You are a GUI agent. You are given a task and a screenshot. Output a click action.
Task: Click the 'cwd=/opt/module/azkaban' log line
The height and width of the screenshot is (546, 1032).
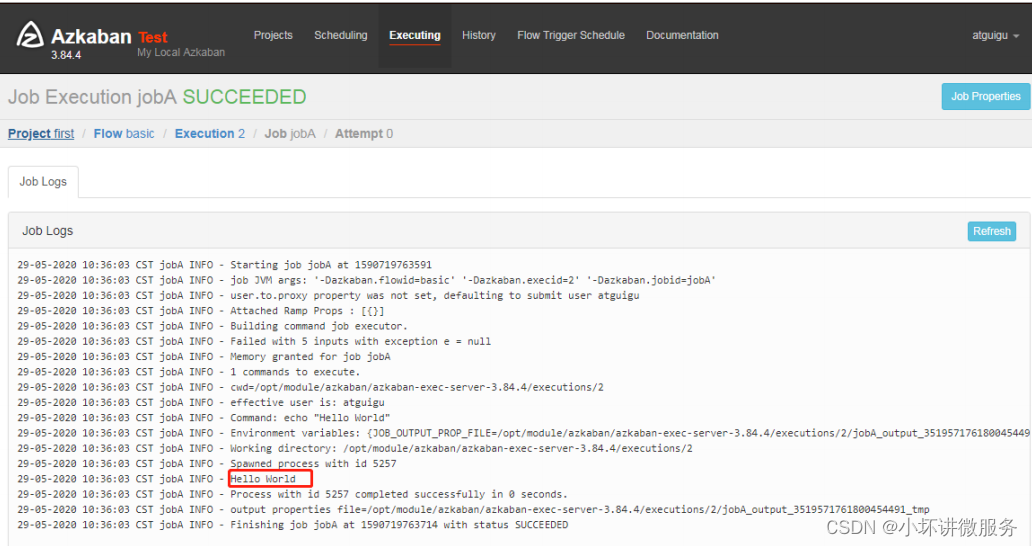click(x=310, y=387)
